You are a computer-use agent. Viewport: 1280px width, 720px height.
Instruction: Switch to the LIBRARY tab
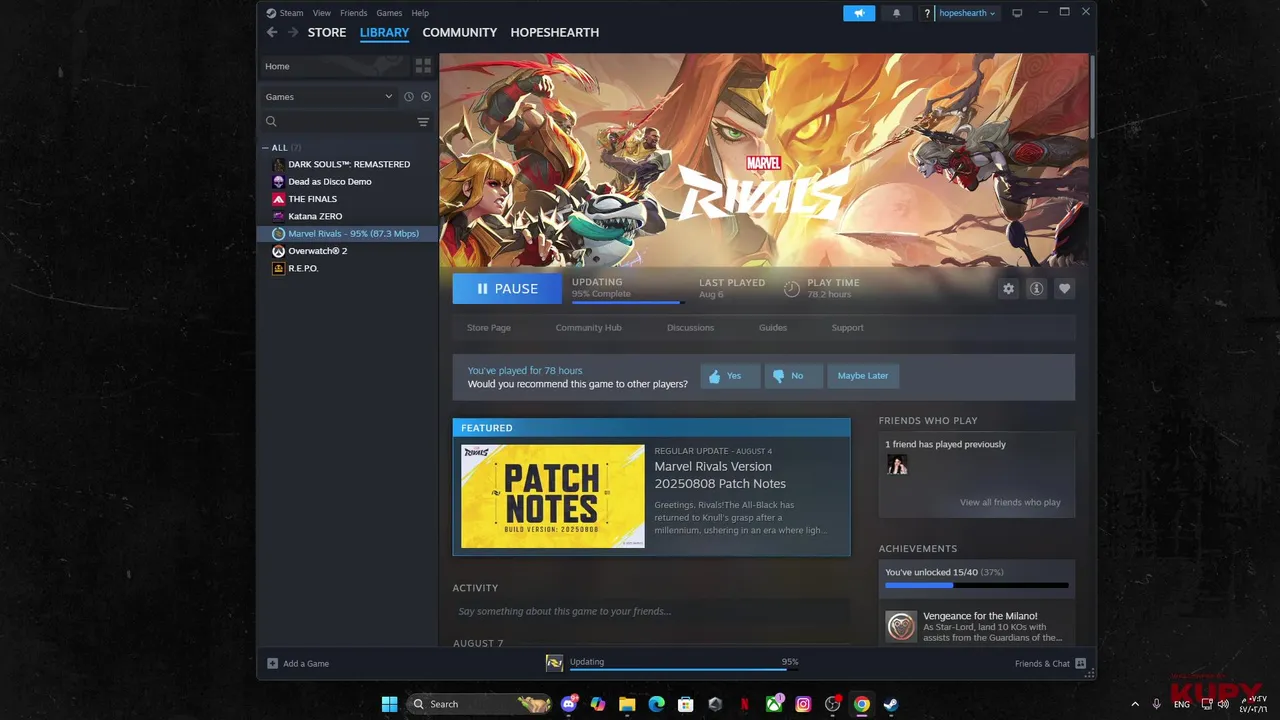click(x=384, y=32)
